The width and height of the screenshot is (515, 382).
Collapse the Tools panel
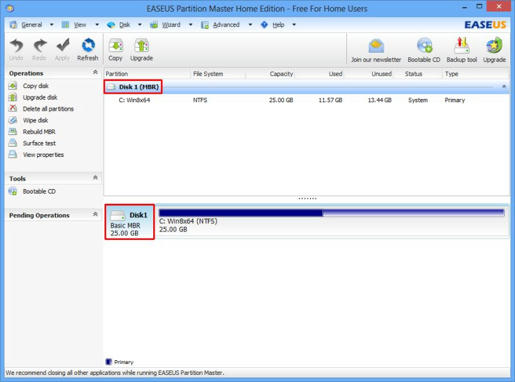[x=95, y=178]
